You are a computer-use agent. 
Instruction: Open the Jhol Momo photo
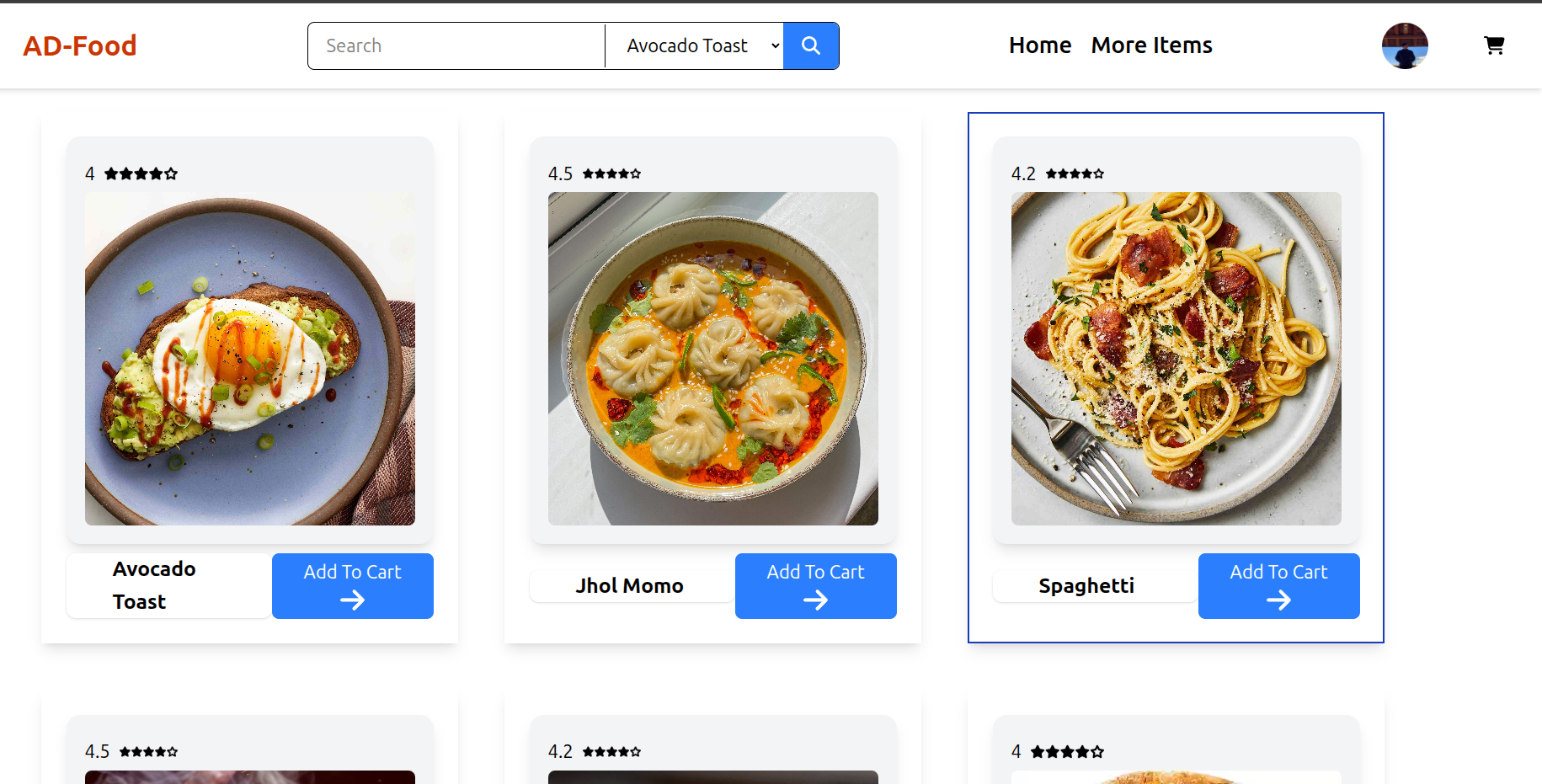coord(713,359)
